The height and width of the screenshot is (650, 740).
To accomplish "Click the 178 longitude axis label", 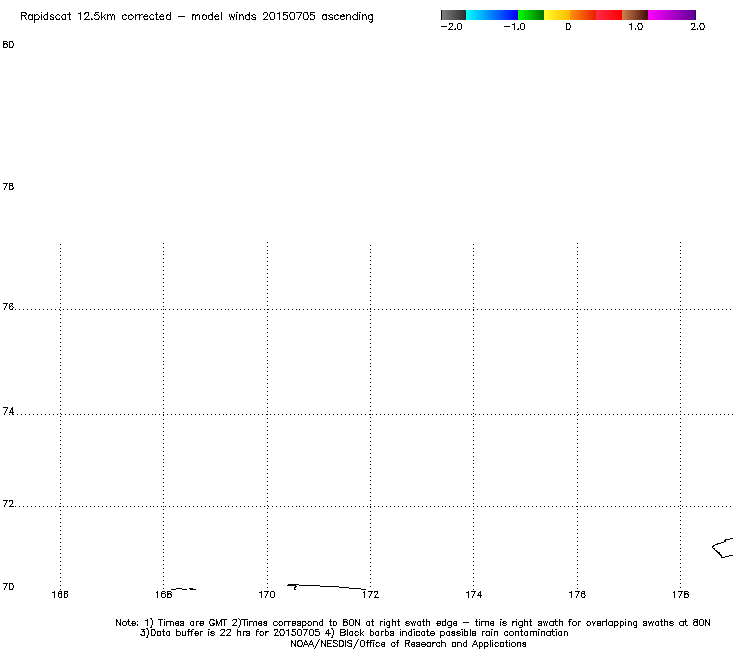I will click(x=681, y=595).
